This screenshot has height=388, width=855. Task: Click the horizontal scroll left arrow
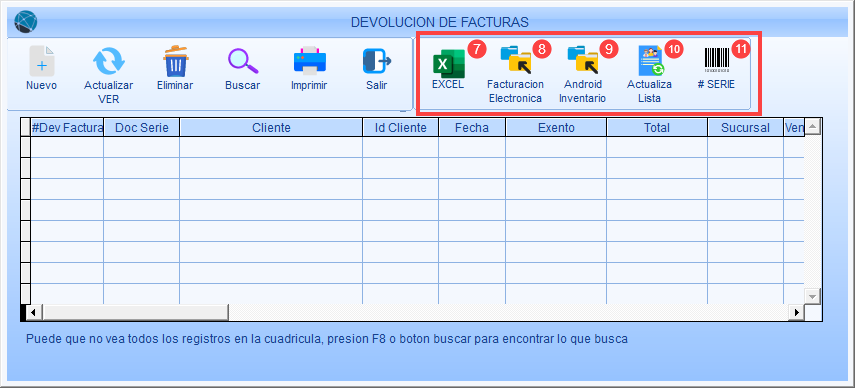(x=34, y=313)
